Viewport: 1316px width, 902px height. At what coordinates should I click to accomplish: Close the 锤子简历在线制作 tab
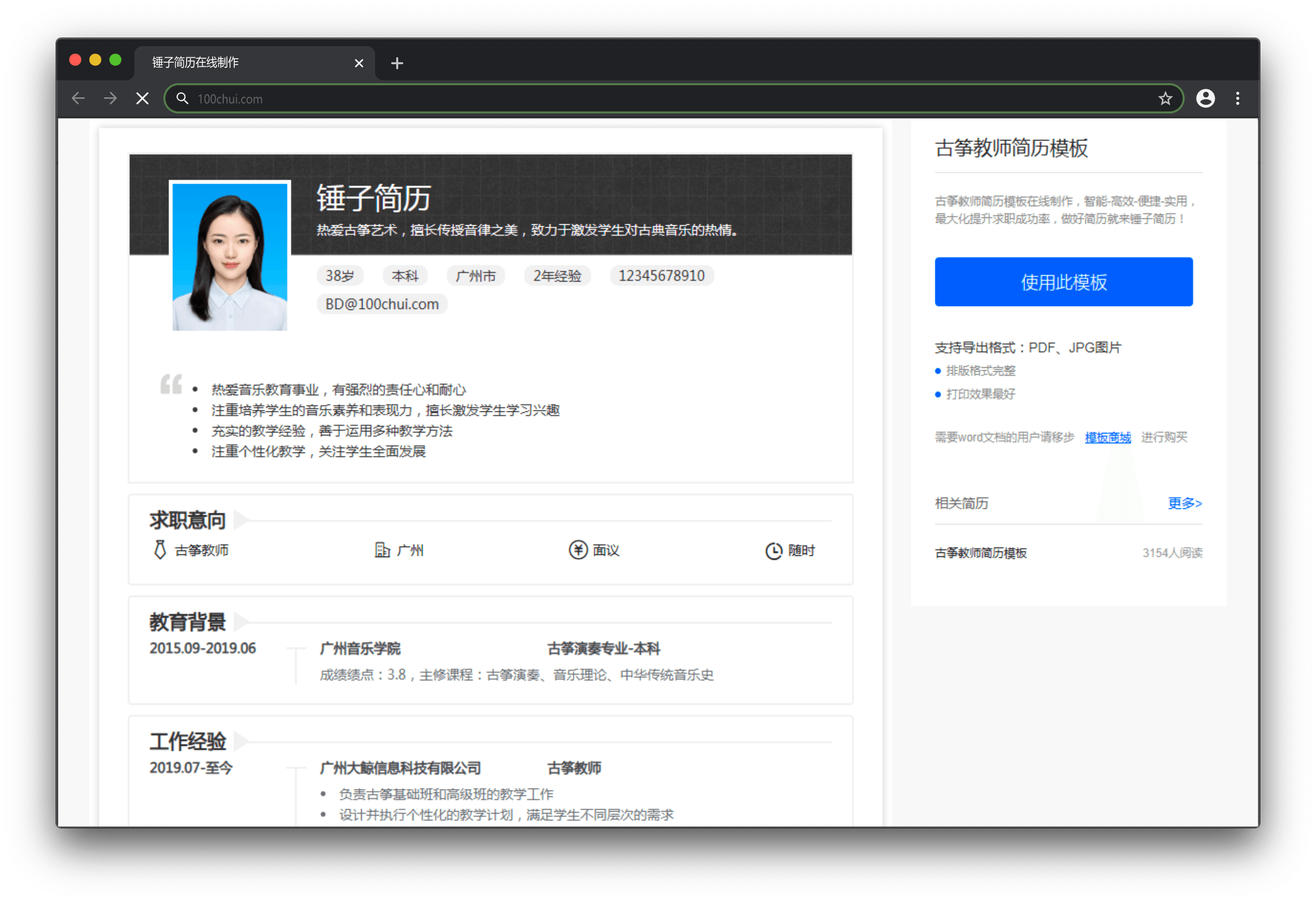359,63
